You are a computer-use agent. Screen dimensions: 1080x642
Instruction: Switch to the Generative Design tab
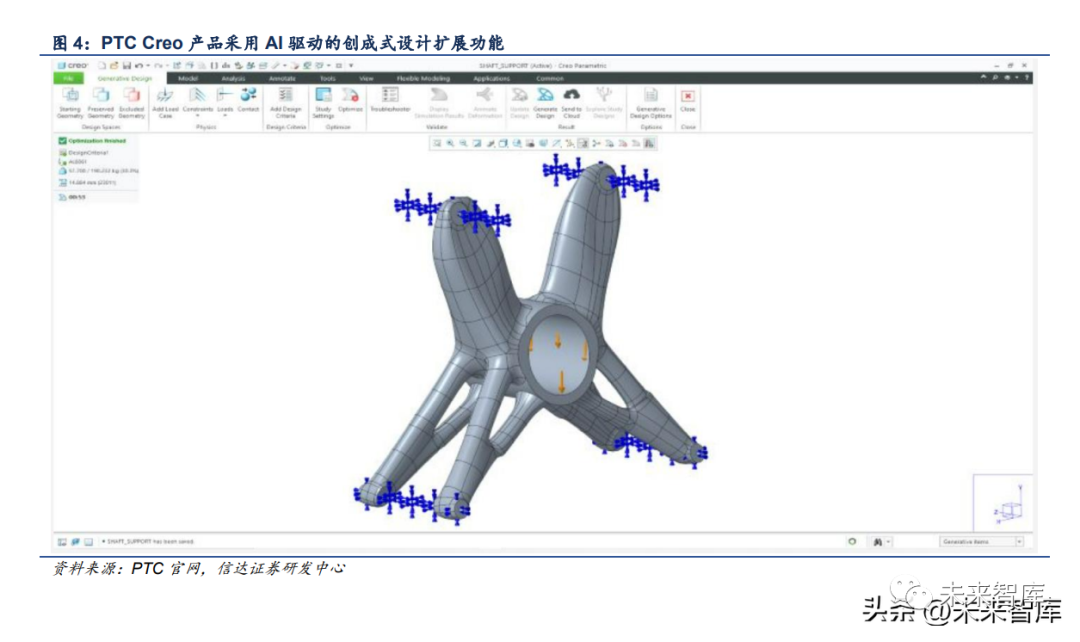point(125,79)
